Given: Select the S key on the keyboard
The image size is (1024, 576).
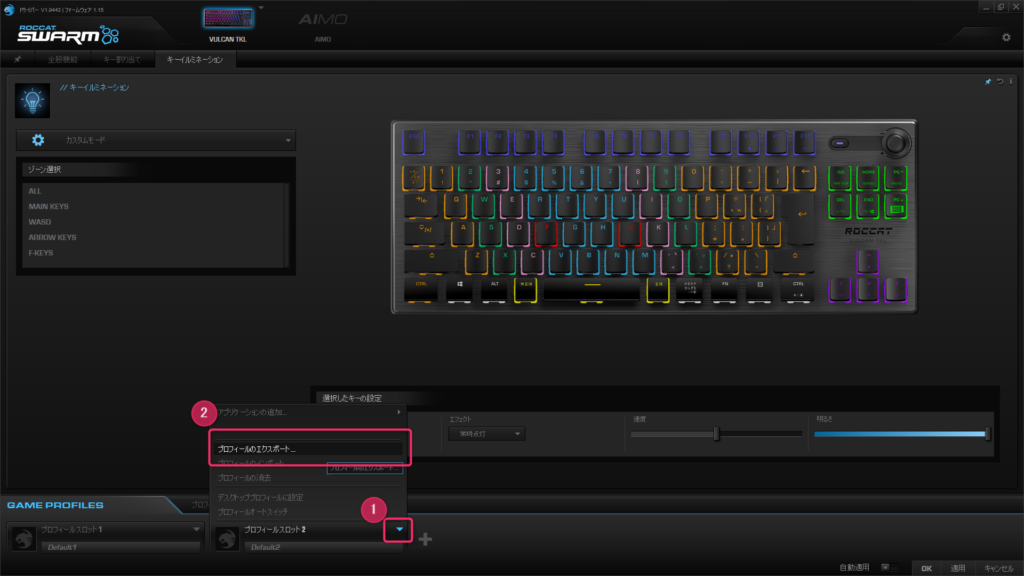Looking at the screenshot, I should (x=490, y=233).
